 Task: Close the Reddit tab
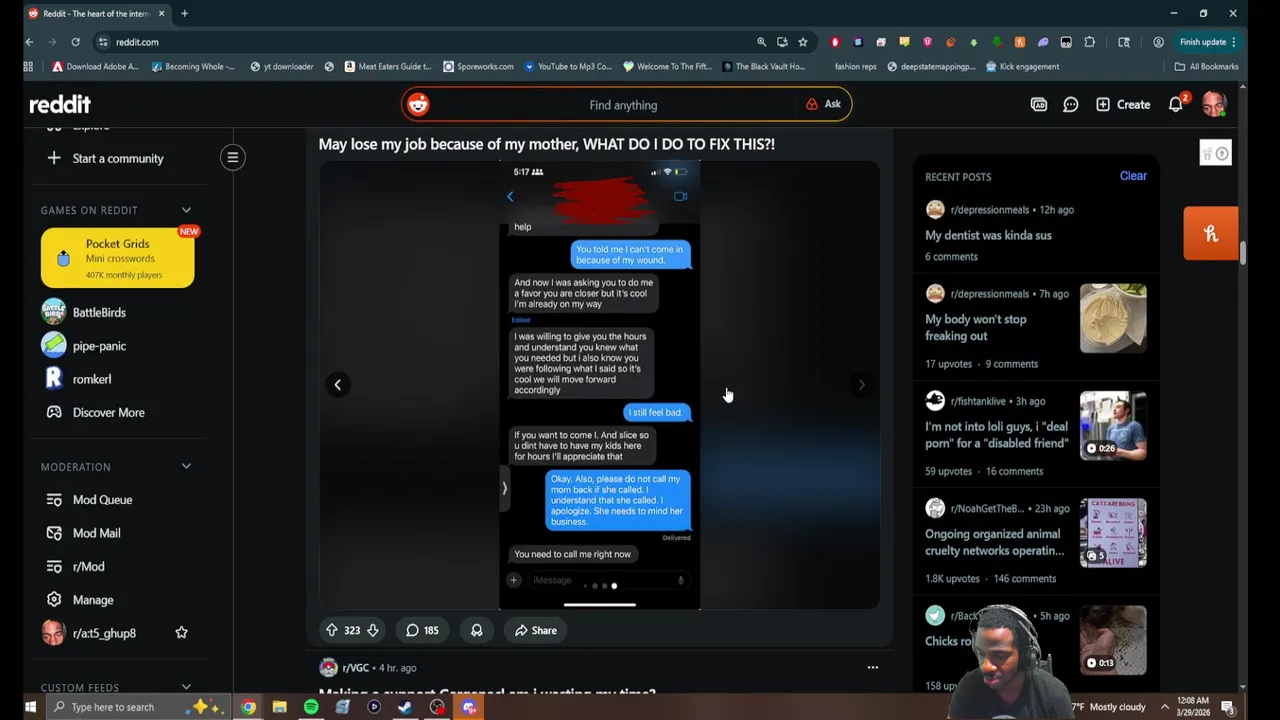(161, 13)
